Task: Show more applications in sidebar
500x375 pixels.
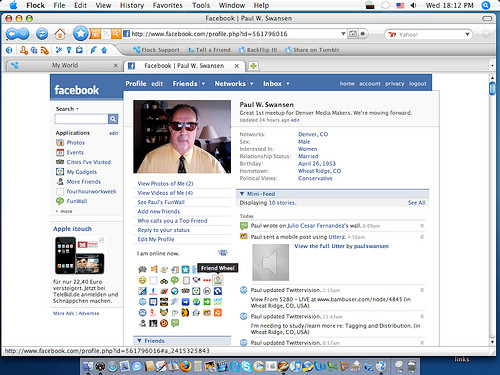Action: pos(64,211)
